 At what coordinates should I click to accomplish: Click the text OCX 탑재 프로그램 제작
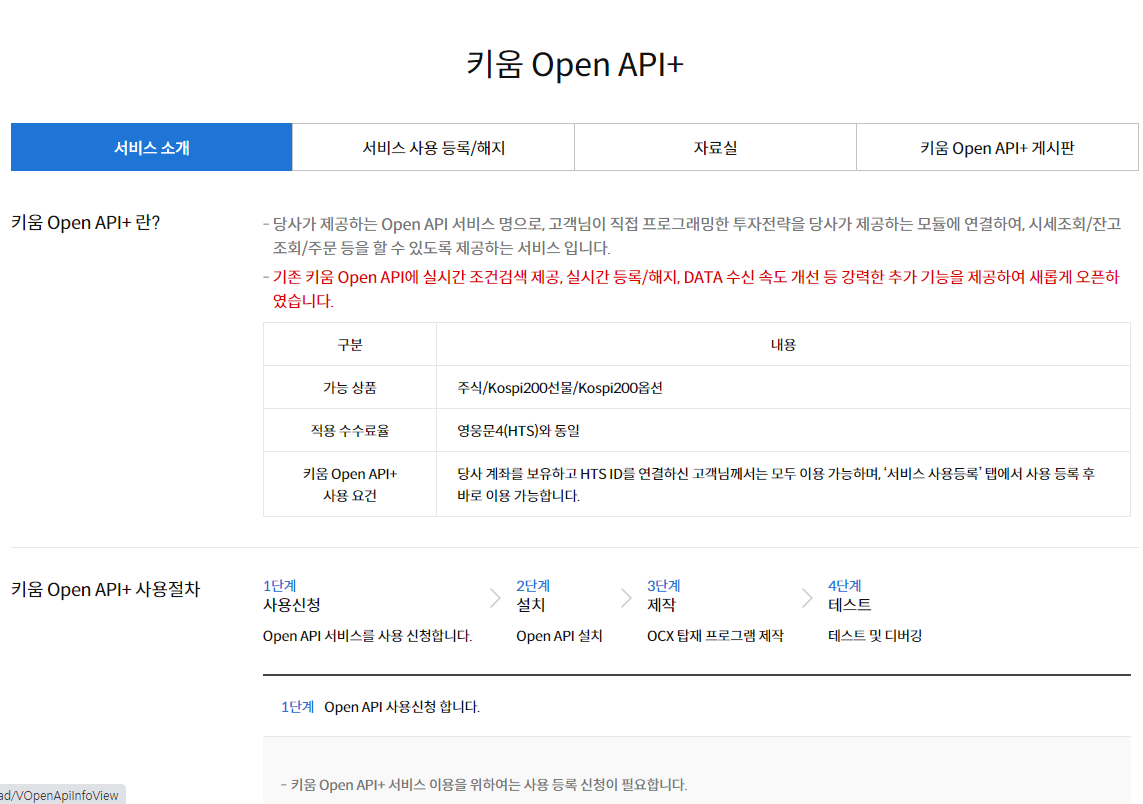click(715, 636)
